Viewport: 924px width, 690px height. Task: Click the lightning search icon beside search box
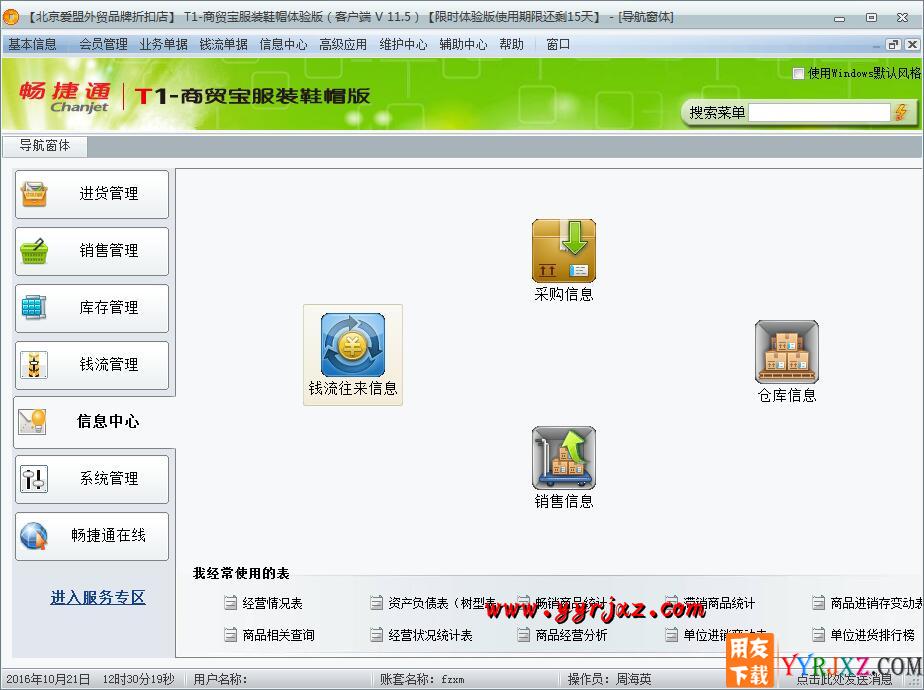[x=901, y=112]
